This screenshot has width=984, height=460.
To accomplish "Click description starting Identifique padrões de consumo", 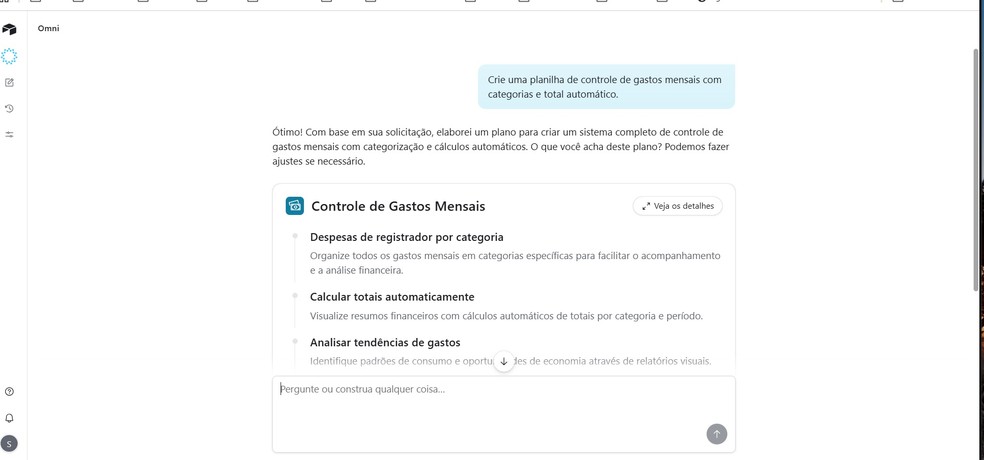I will point(511,361).
